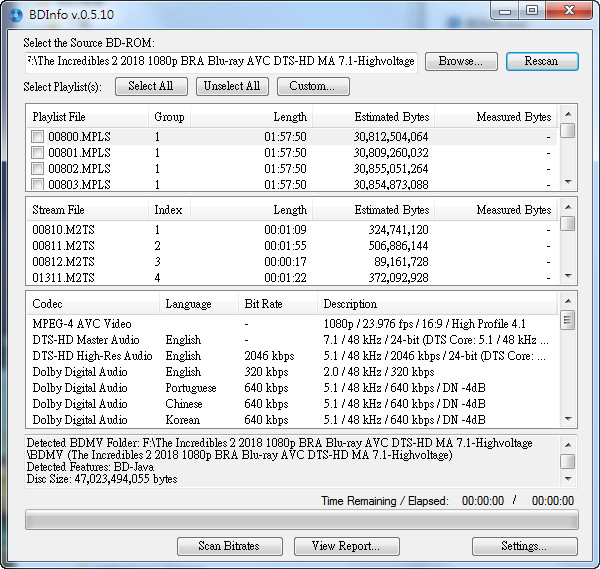Click the Browse... button
600x569 pixels.
(x=461, y=62)
